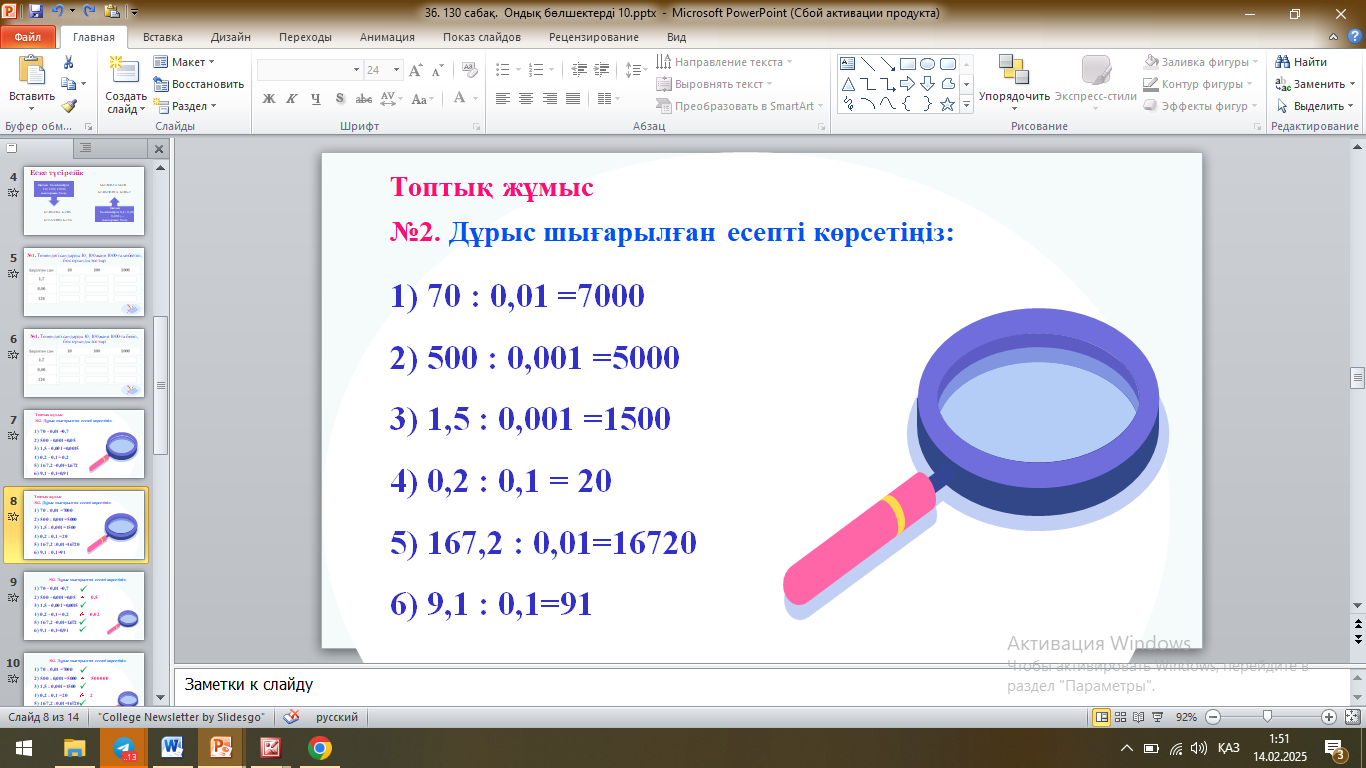This screenshot has height=768, width=1366.
Task: Insert a text box from shapes gallery
Action: point(849,64)
